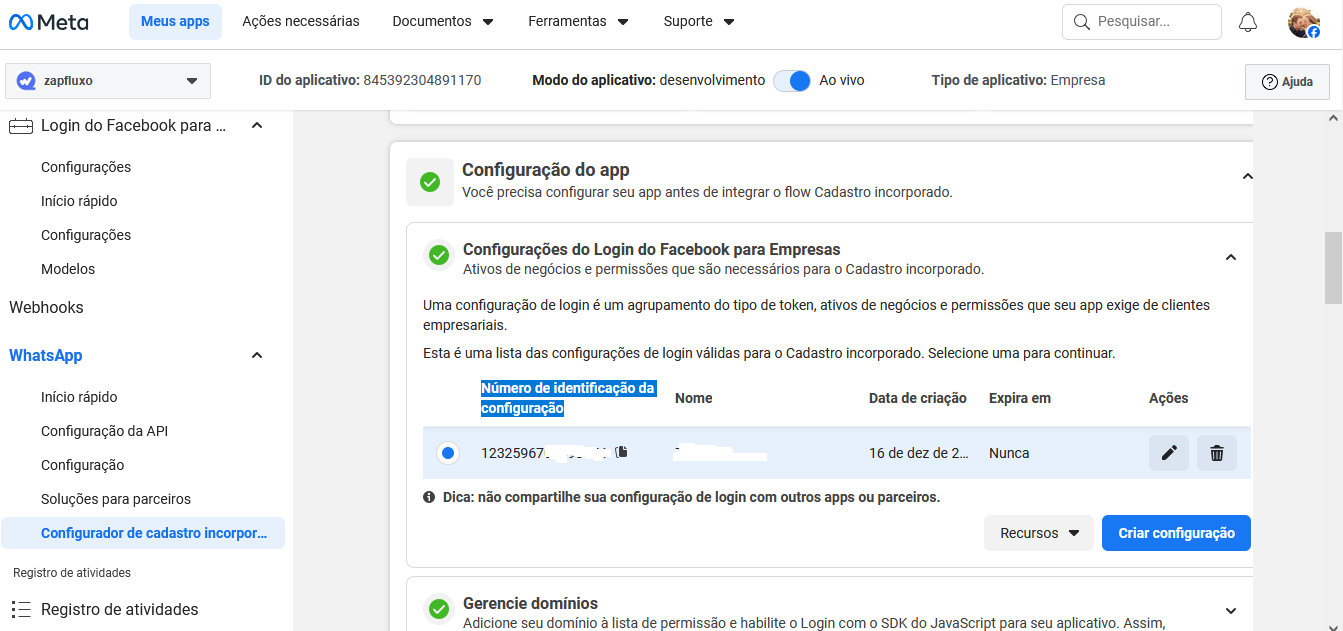The height and width of the screenshot is (631, 1343).
Task: Expand the Gerencie domínios section
Action: point(1230,610)
